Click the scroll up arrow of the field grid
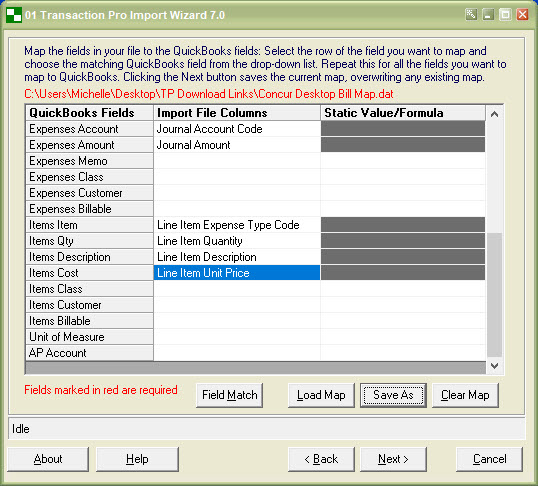 (x=494, y=114)
